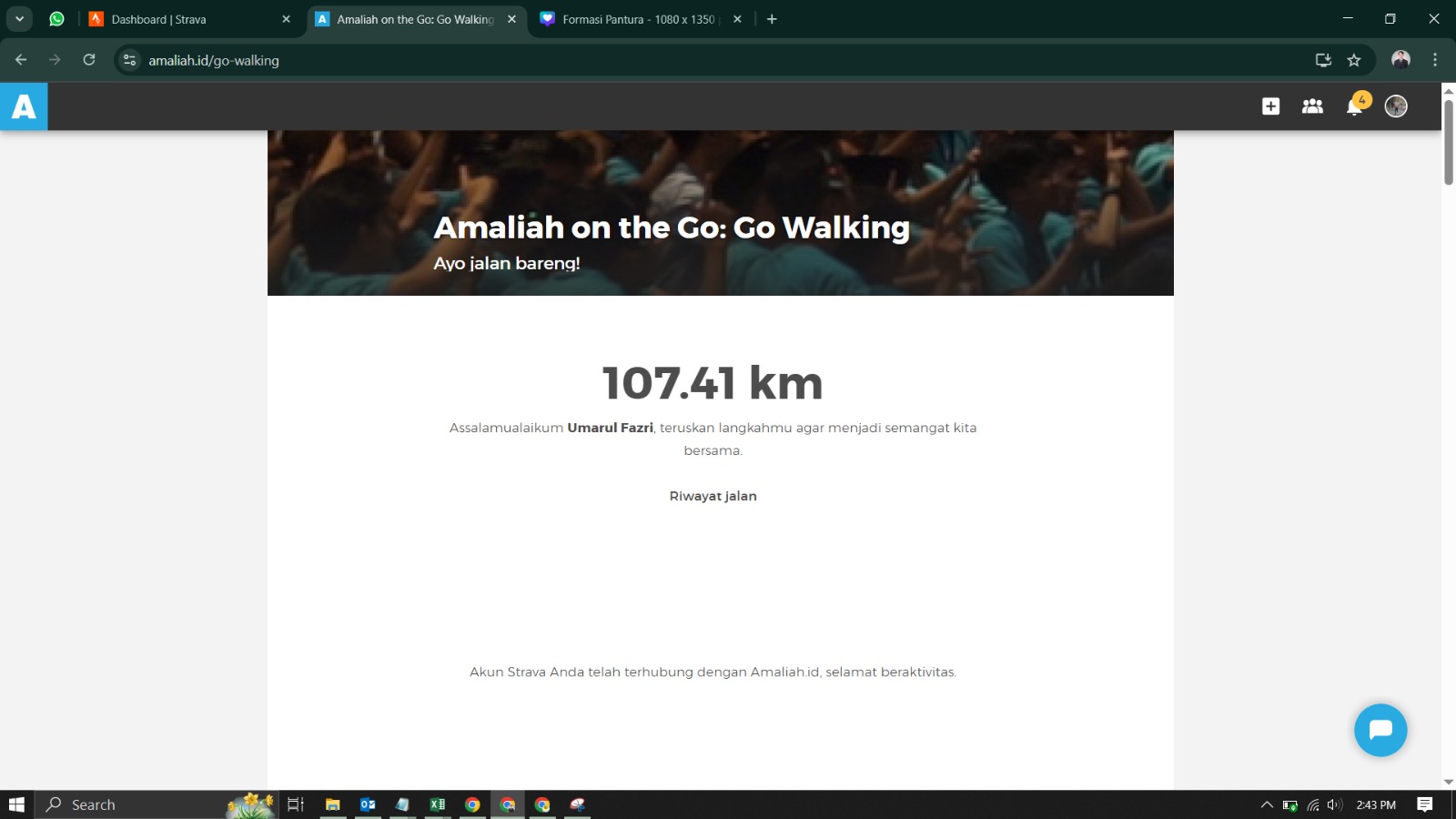Open Chrome three-dot menu

[x=1435, y=60]
